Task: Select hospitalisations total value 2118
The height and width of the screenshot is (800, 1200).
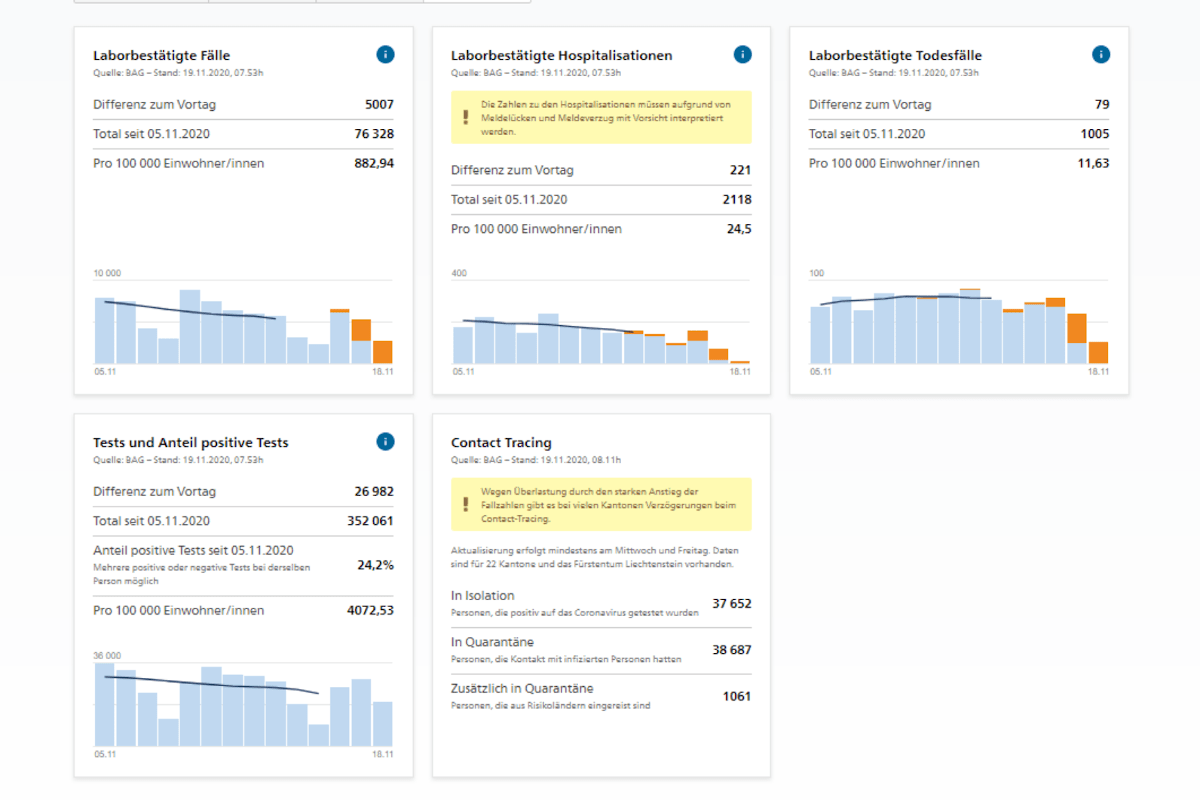Action: pyautogui.click(x=737, y=200)
